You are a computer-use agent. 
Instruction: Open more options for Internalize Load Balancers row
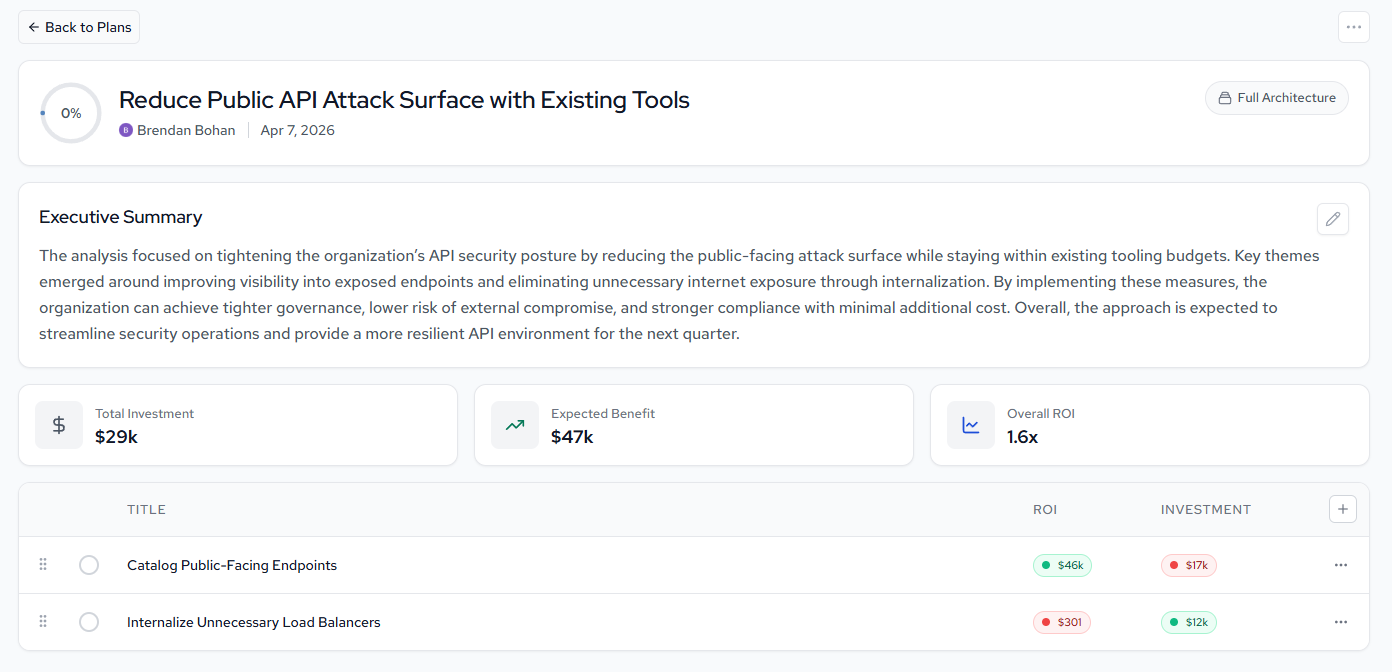pos(1341,622)
